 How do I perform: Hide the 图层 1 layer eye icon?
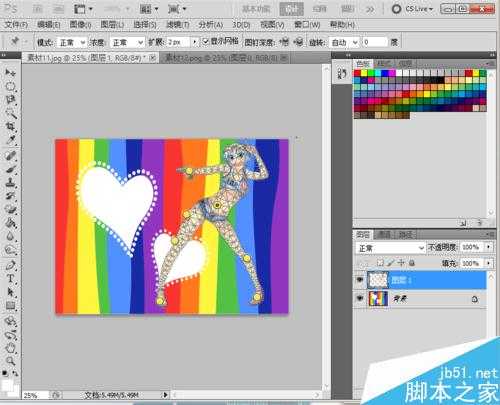click(359, 280)
